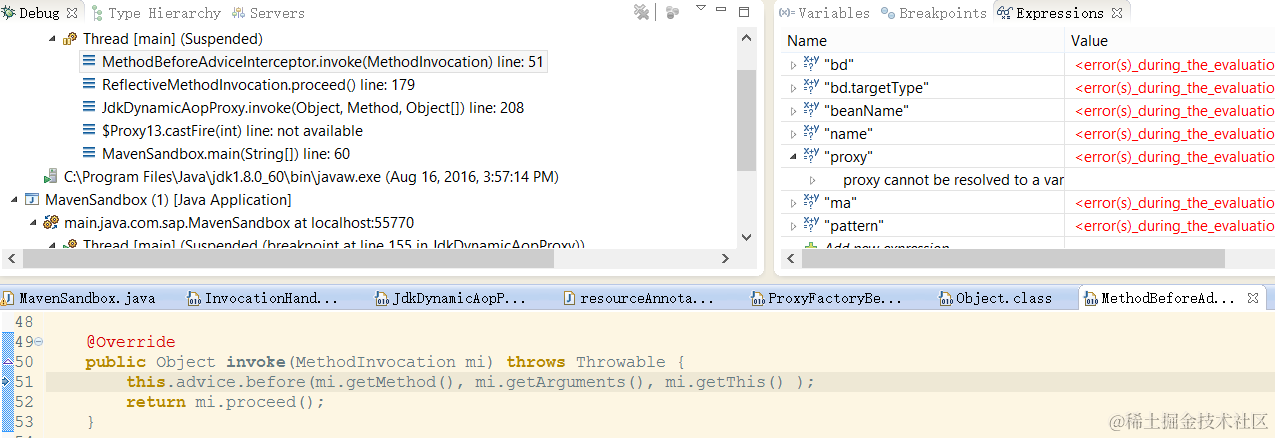Collapse the Thread [main] (Suspended) node

pyautogui.click(x=51, y=39)
